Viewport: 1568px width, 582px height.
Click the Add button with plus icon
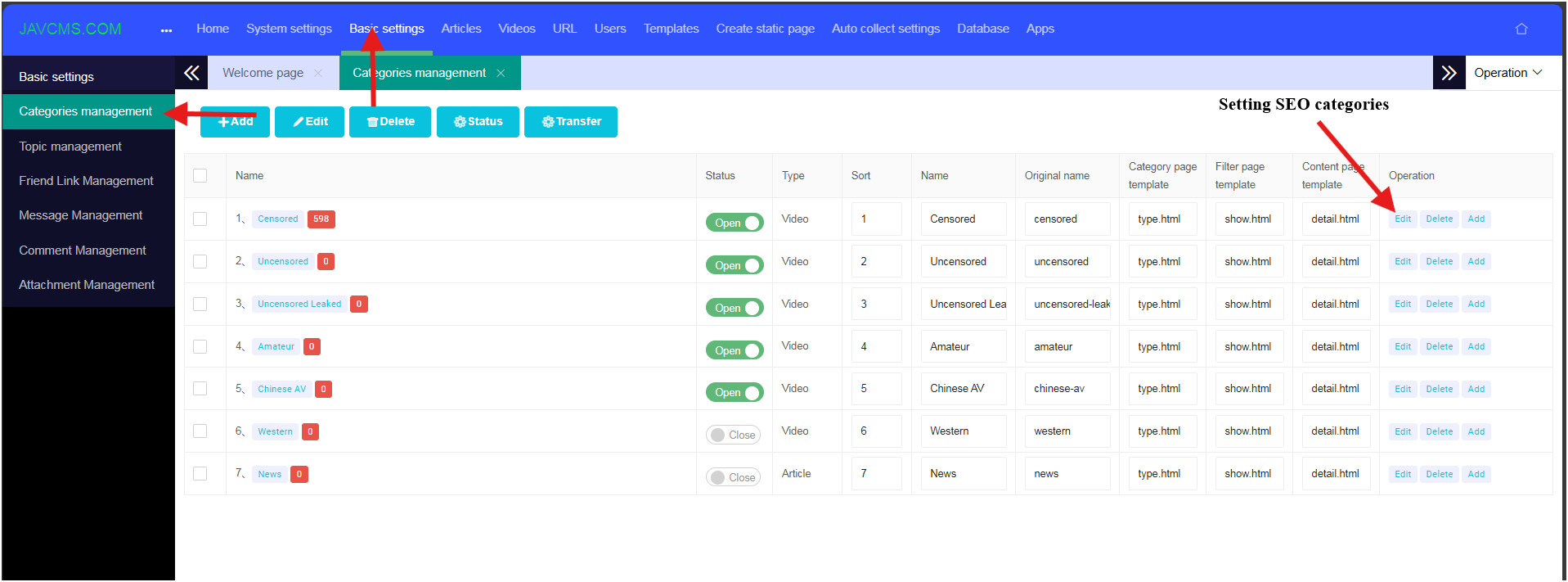point(235,122)
